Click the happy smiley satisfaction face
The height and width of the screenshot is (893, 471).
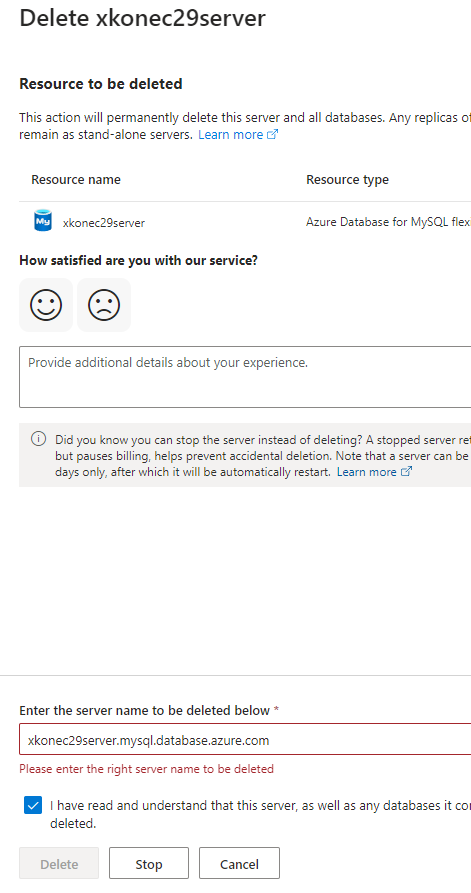(x=46, y=305)
